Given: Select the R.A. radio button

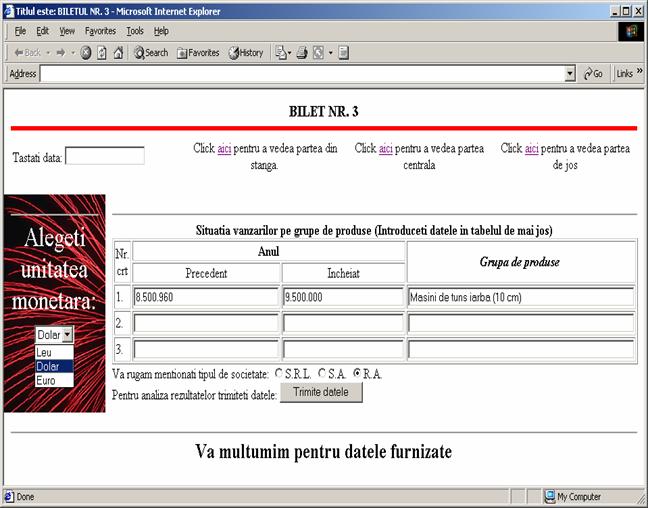Looking at the screenshot, I should (x=358, y=374).
